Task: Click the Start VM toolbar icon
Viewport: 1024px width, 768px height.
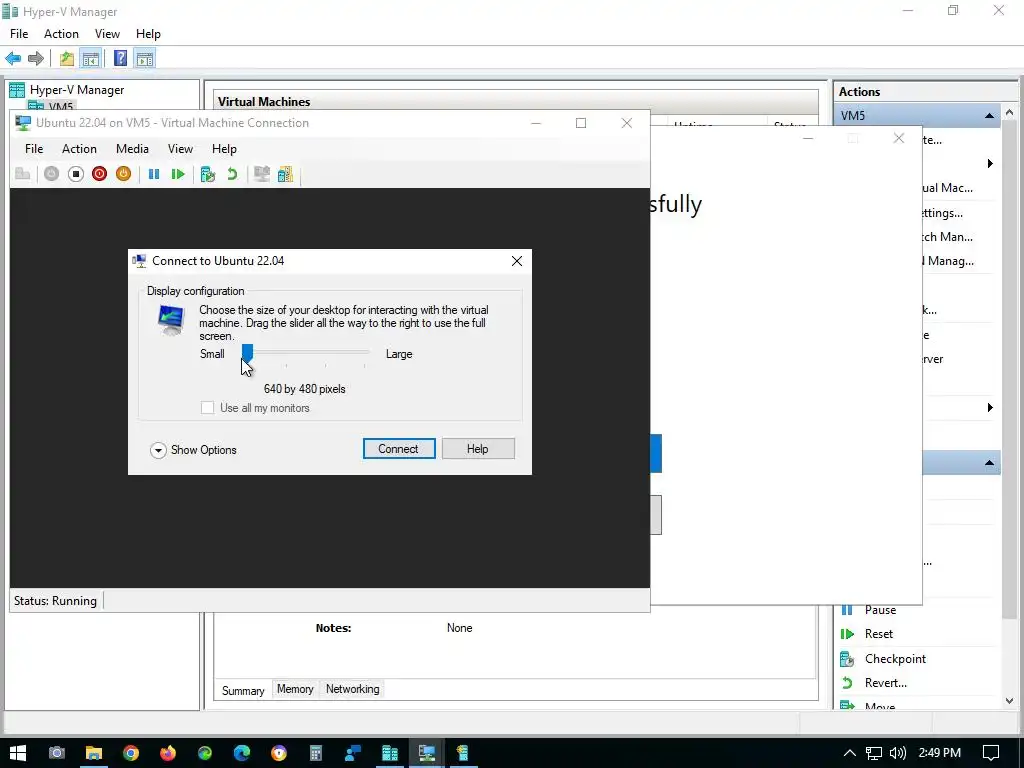Action: [x=52, y=174]
